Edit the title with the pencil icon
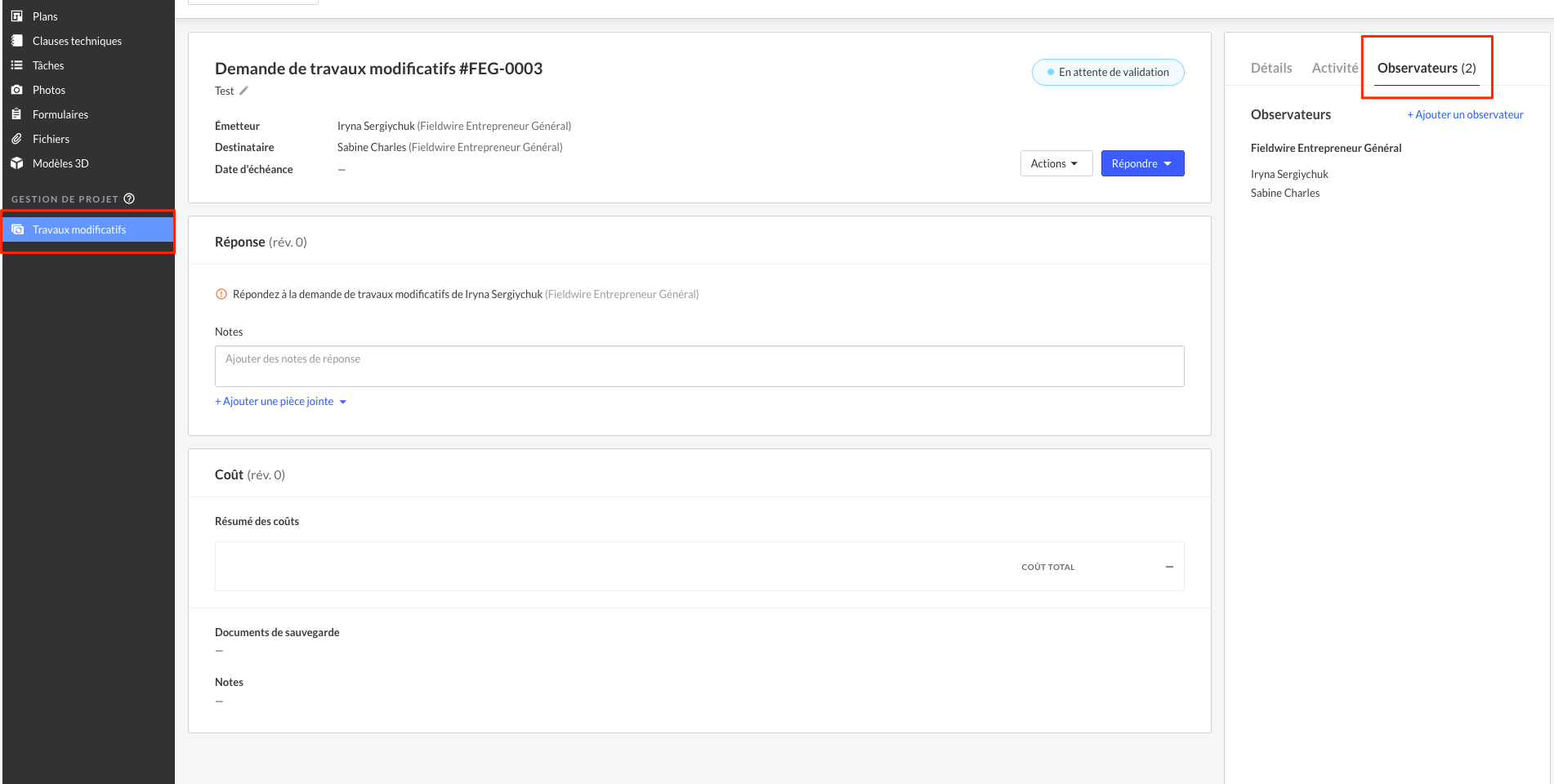 (243, 91)
